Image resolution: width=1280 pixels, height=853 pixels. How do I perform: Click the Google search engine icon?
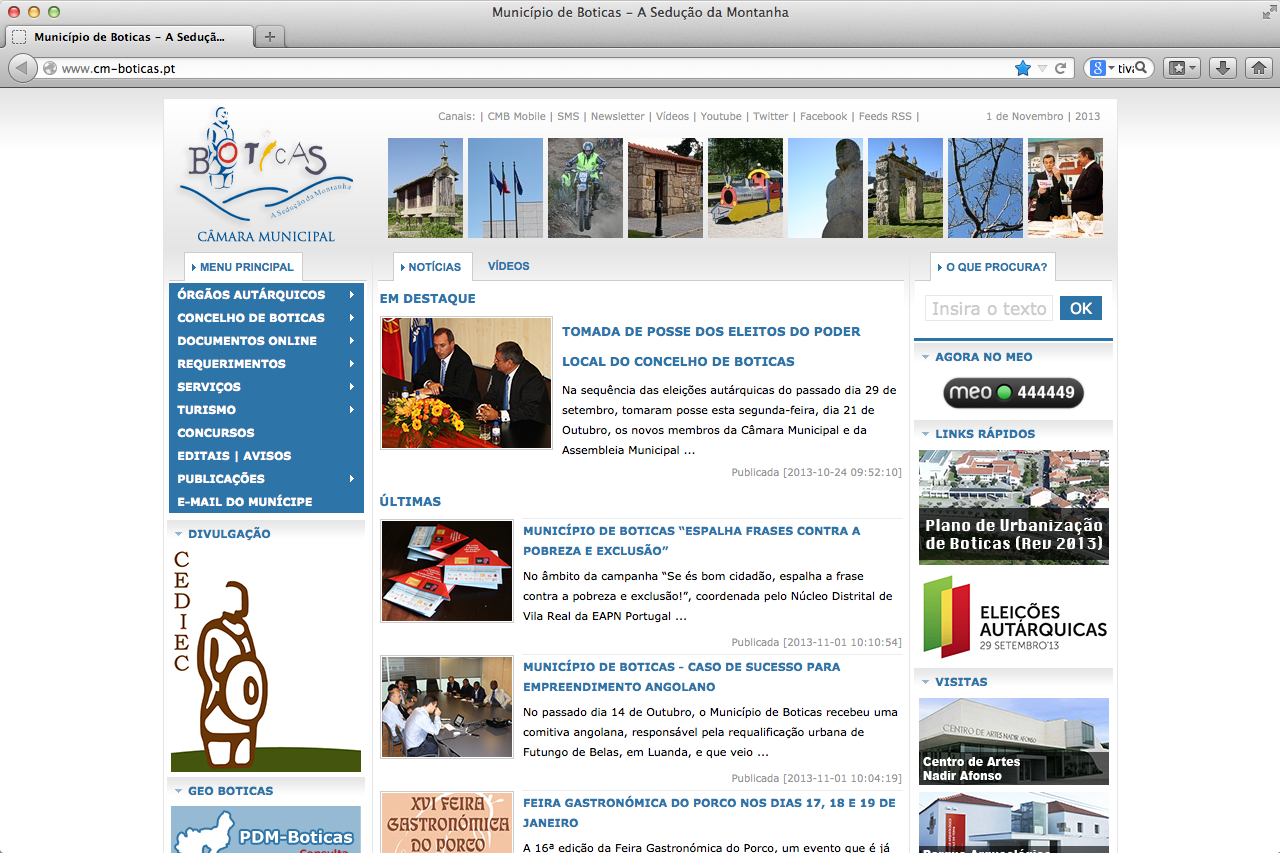click(x=1098, y=68)
